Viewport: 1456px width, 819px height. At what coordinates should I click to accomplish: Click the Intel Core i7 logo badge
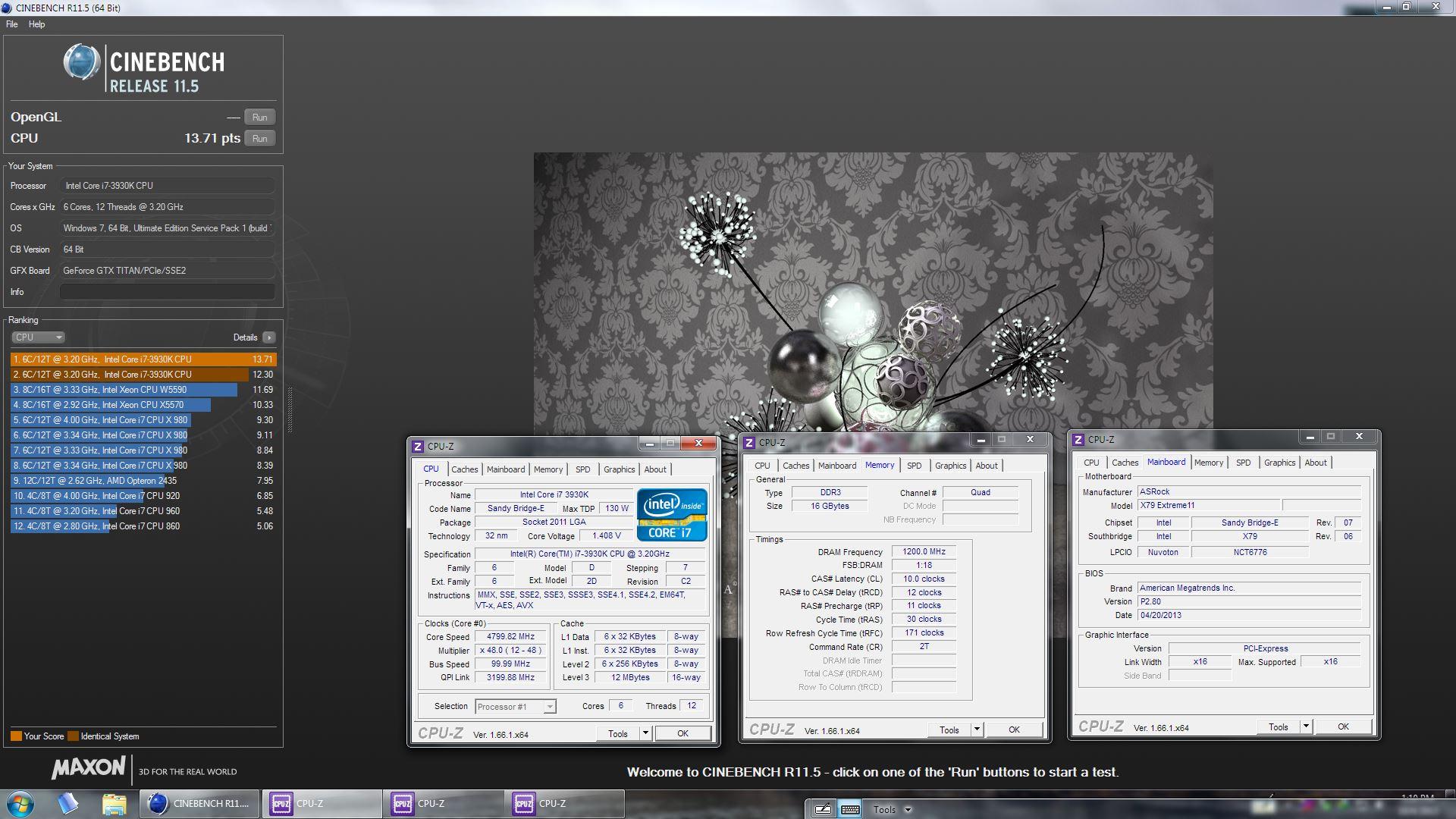(672, 515)
